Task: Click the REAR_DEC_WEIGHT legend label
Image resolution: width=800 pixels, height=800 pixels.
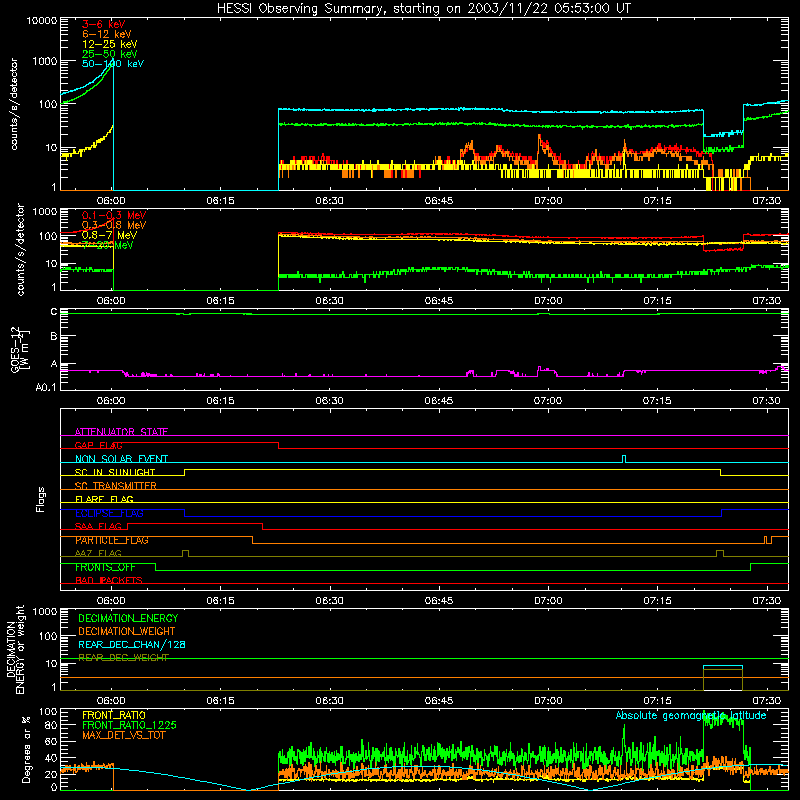Action: 123,658
